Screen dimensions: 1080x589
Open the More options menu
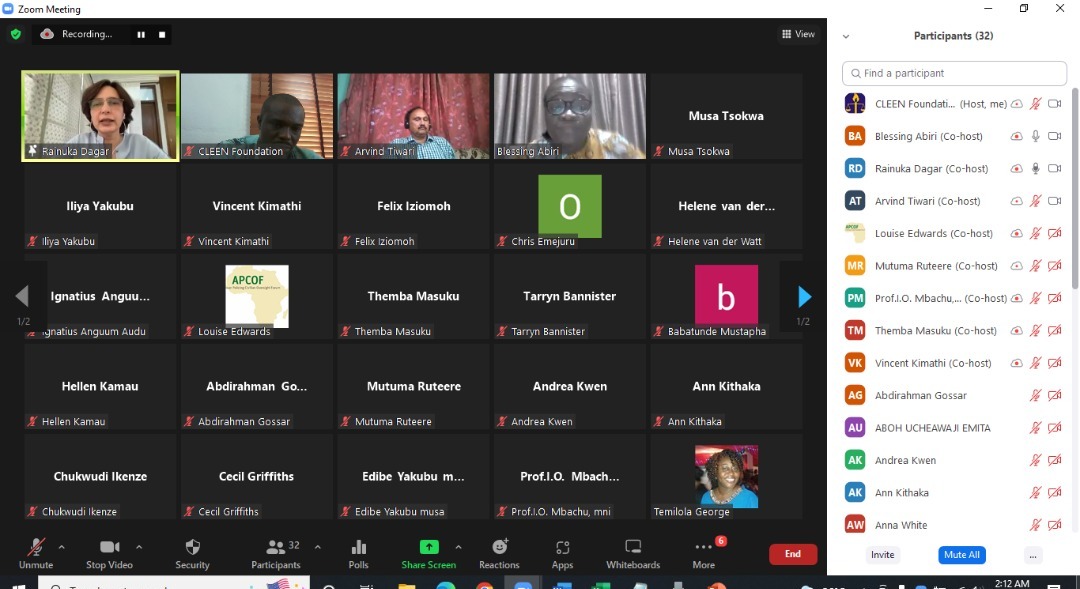coord(704,554)
